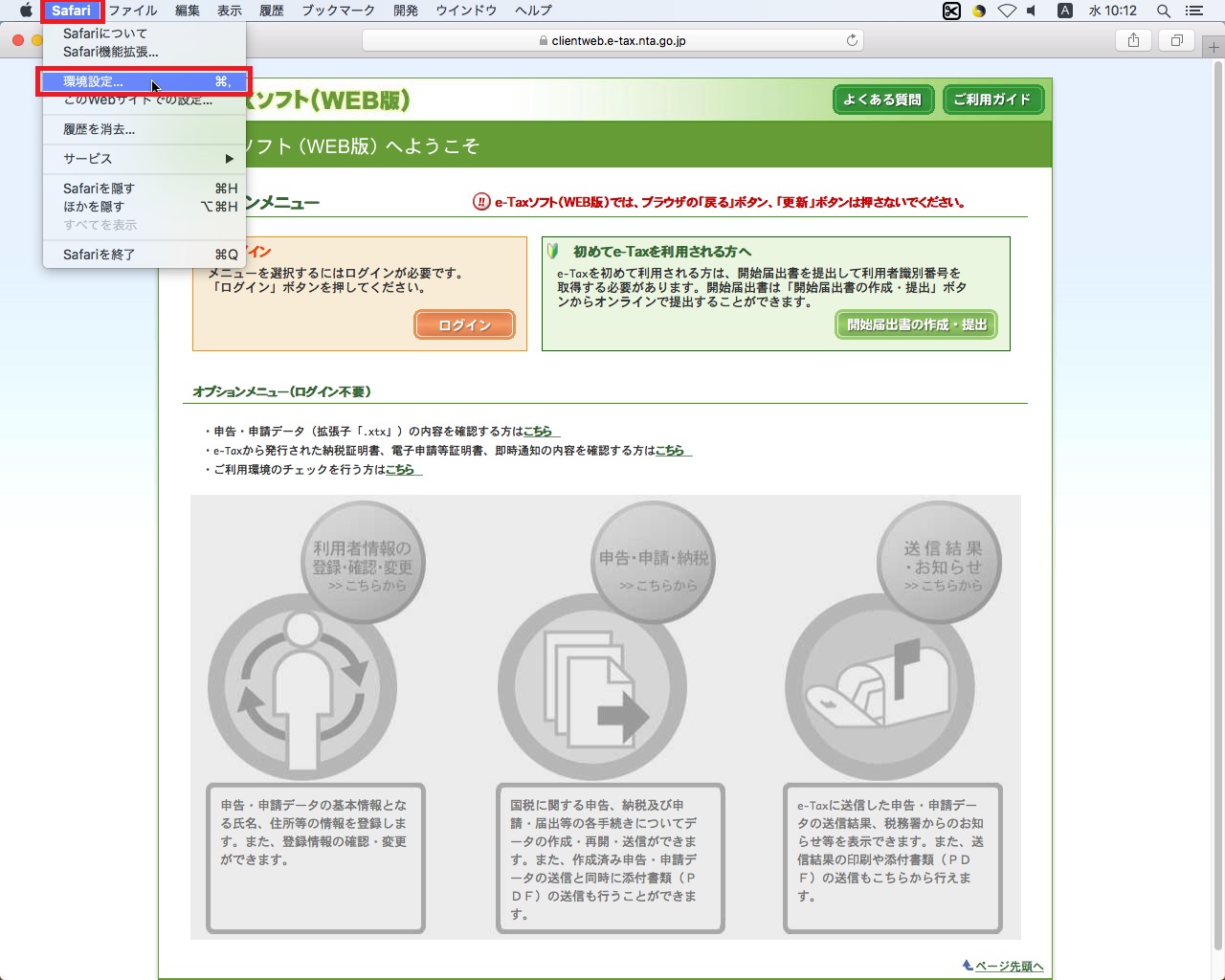1225x980 pixels.
Task: Open the Notification Center list icon
Action: tap(1193, 11)
